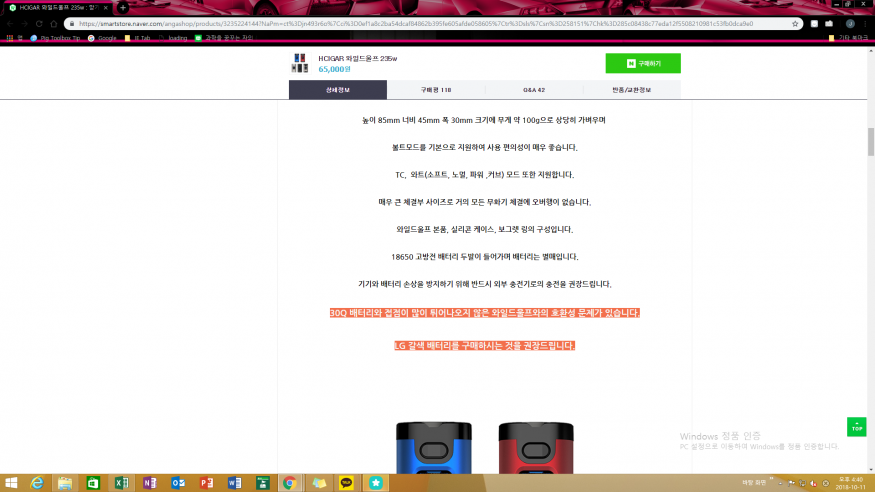
Task: Click the green TOP scroll-up button
Action: click(856, 427)
